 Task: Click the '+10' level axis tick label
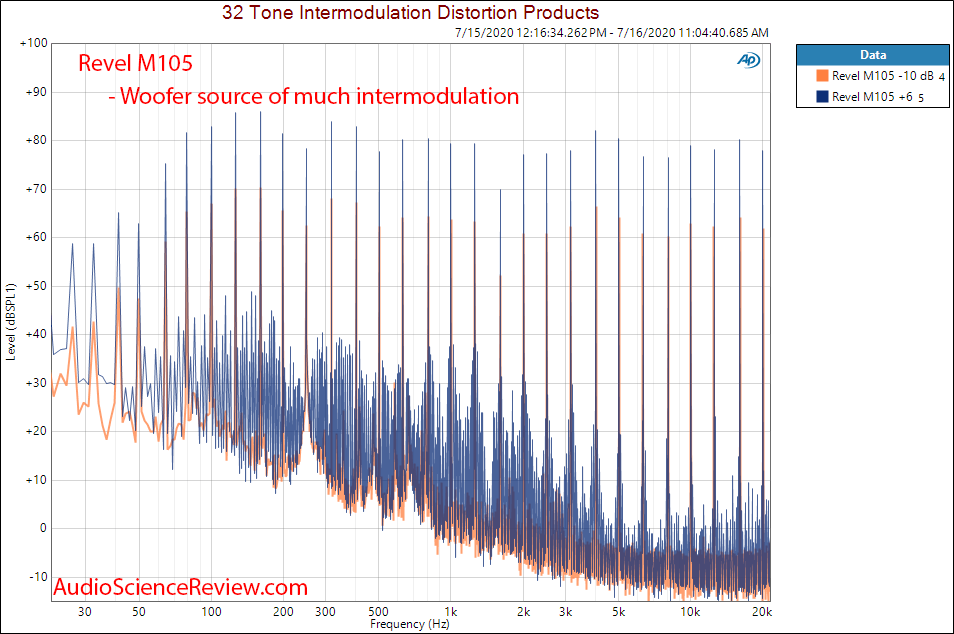coord(36,480)
